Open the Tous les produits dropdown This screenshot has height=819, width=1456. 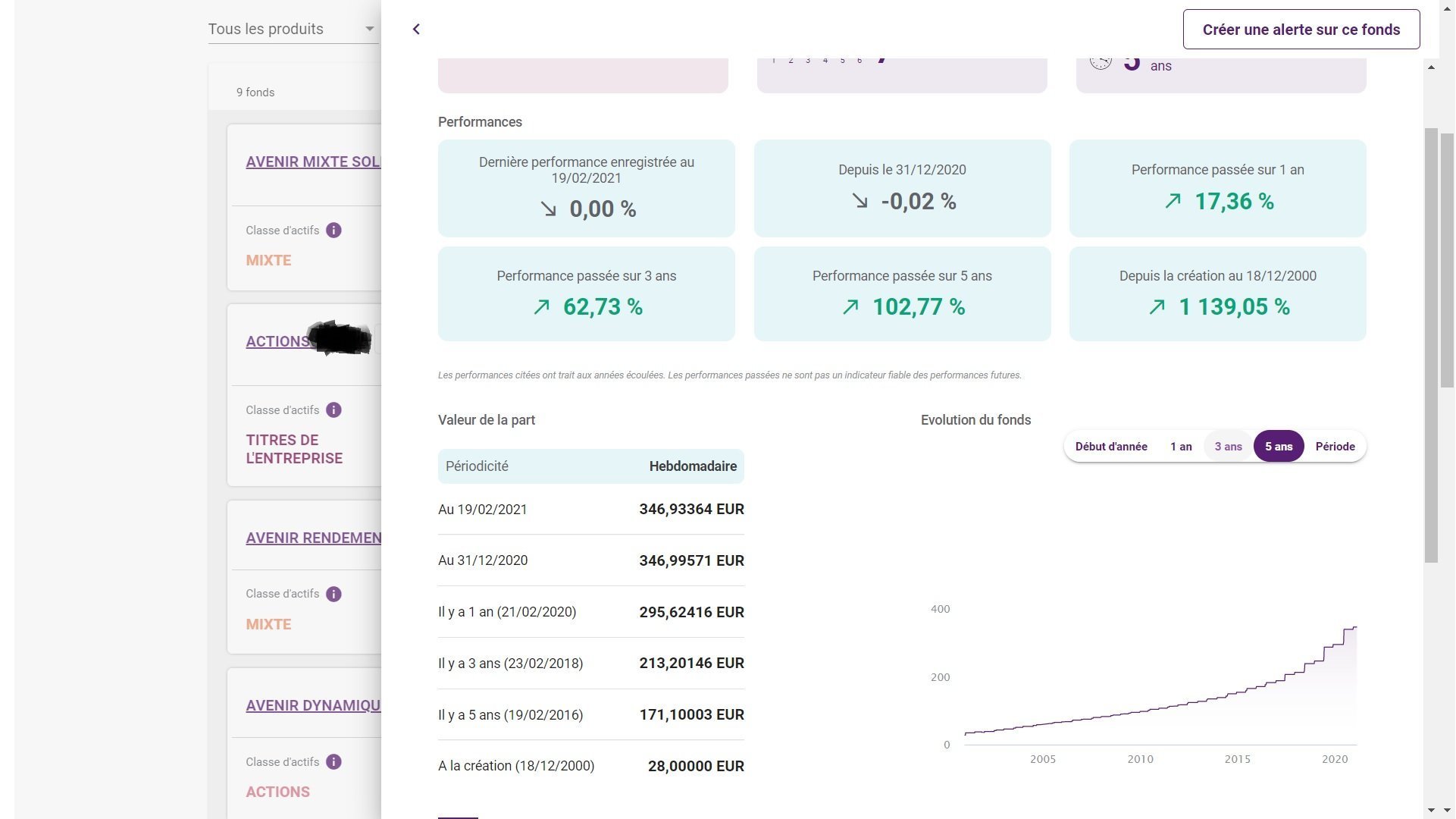click(x=292, y=29)
